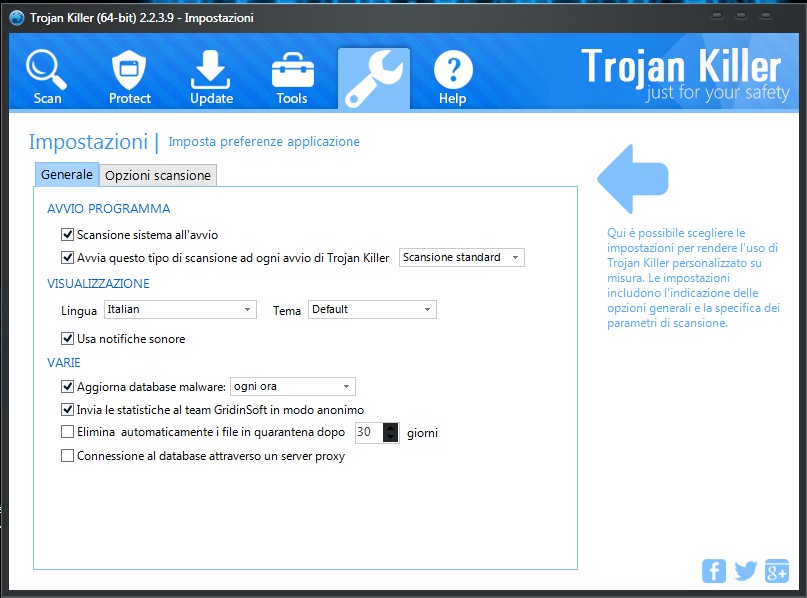This screenshot has width=807, height=598.
Task: Toggle Avvia questo tipo di scansione checkbox
Action: tap(67, 257)
